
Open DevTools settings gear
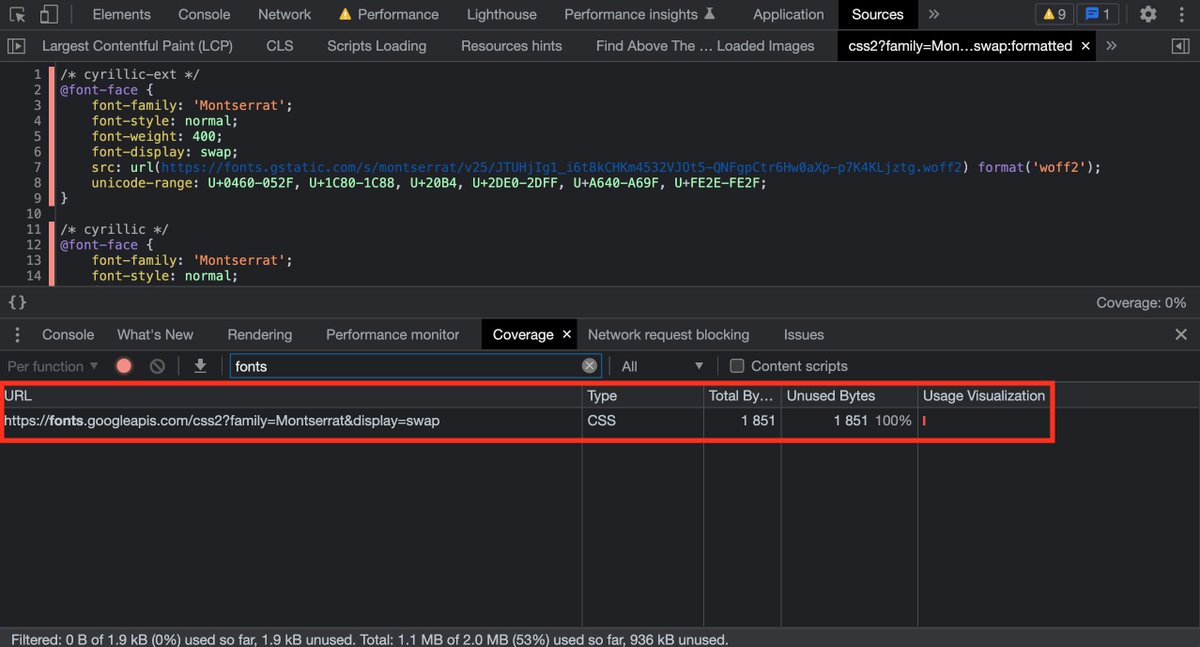pos(1148,14)
